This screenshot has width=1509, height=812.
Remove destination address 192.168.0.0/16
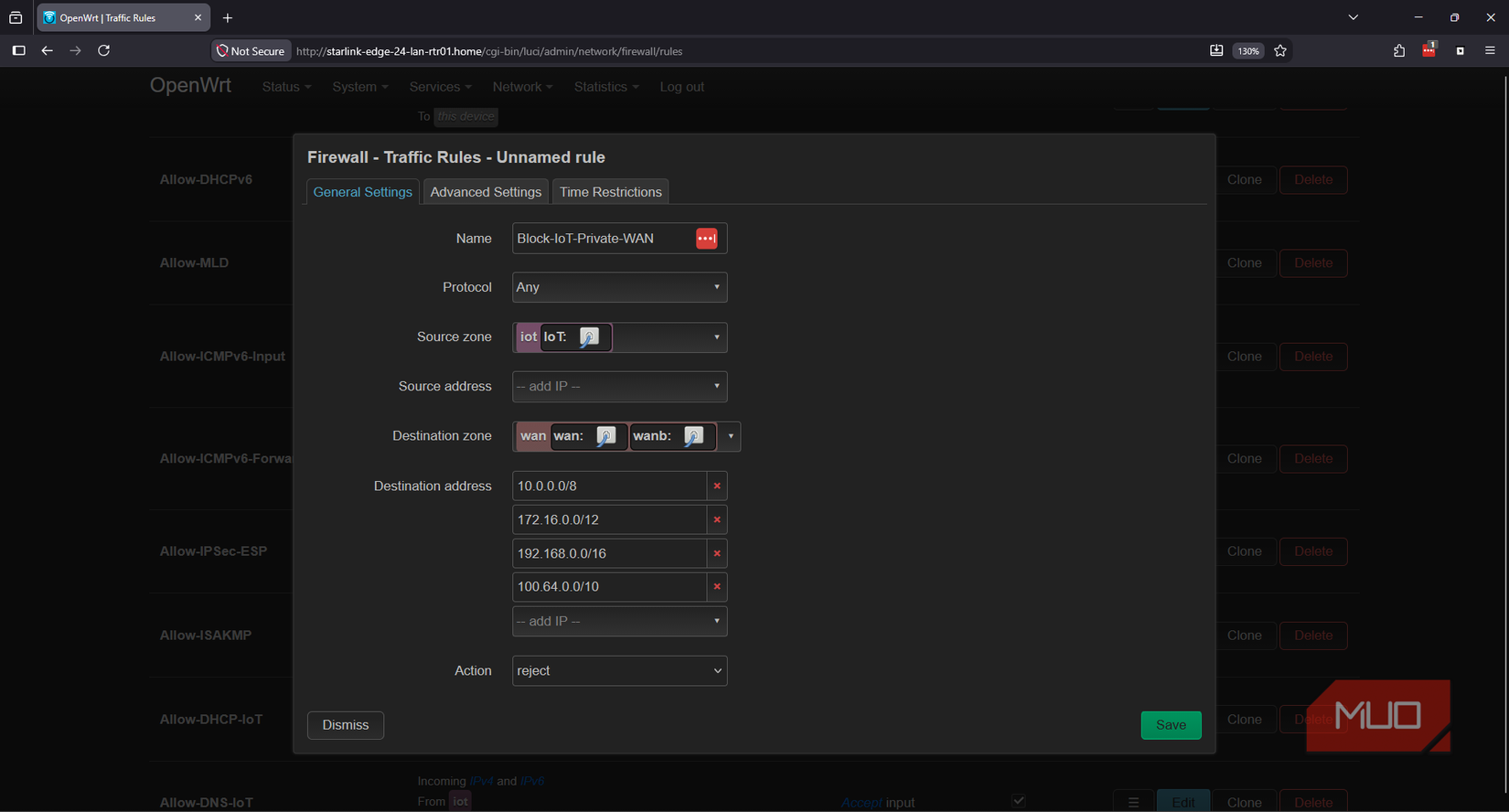[x=717, y=554]
